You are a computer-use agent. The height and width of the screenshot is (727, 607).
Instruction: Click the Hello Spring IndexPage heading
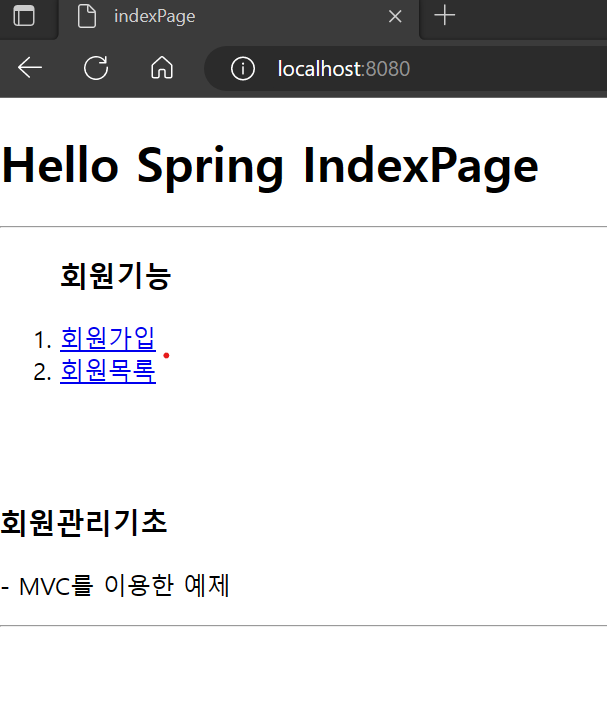pos(270,166)
